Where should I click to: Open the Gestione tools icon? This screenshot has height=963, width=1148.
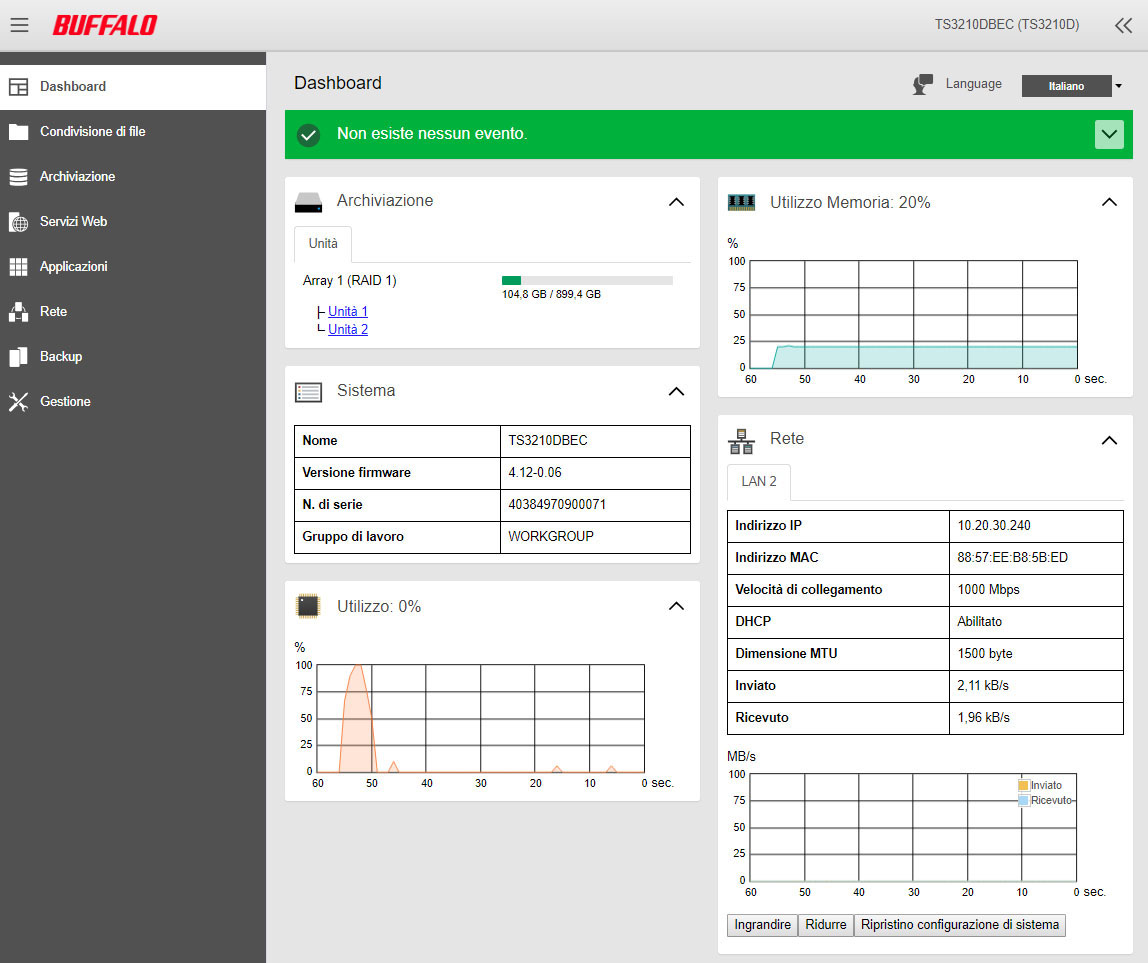click(x=18, y=402)
